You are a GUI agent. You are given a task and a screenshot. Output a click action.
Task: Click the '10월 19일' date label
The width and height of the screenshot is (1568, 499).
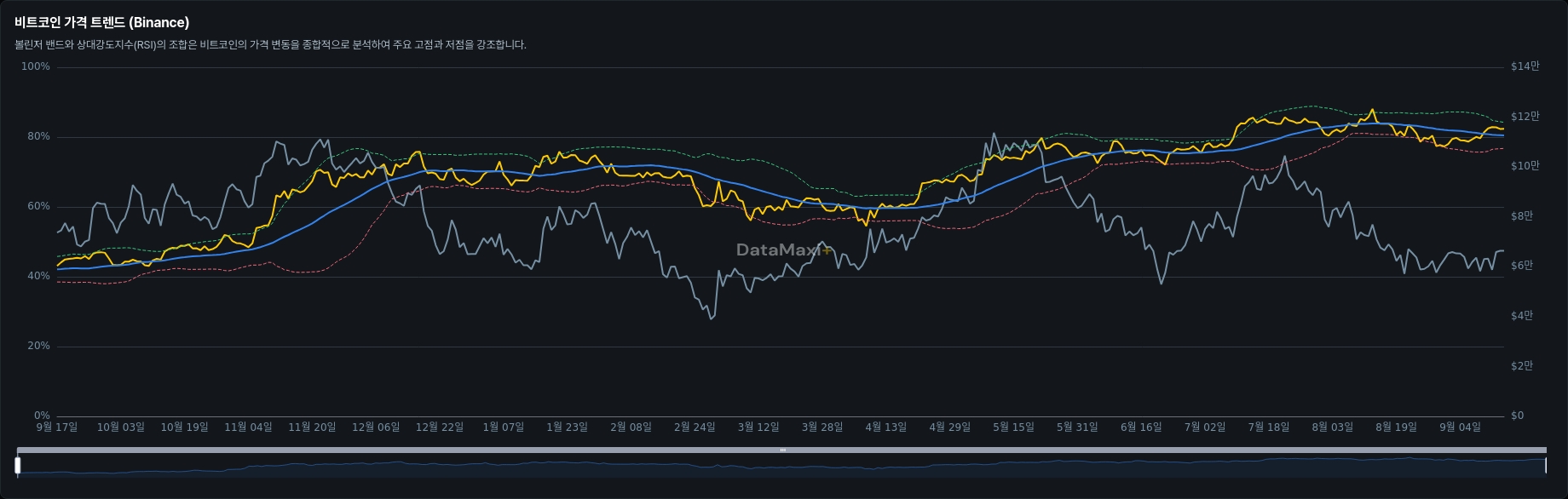[185, 427]
